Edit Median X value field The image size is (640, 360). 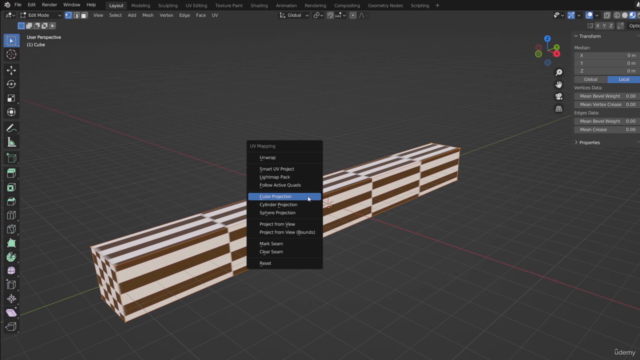coord(607,55)
